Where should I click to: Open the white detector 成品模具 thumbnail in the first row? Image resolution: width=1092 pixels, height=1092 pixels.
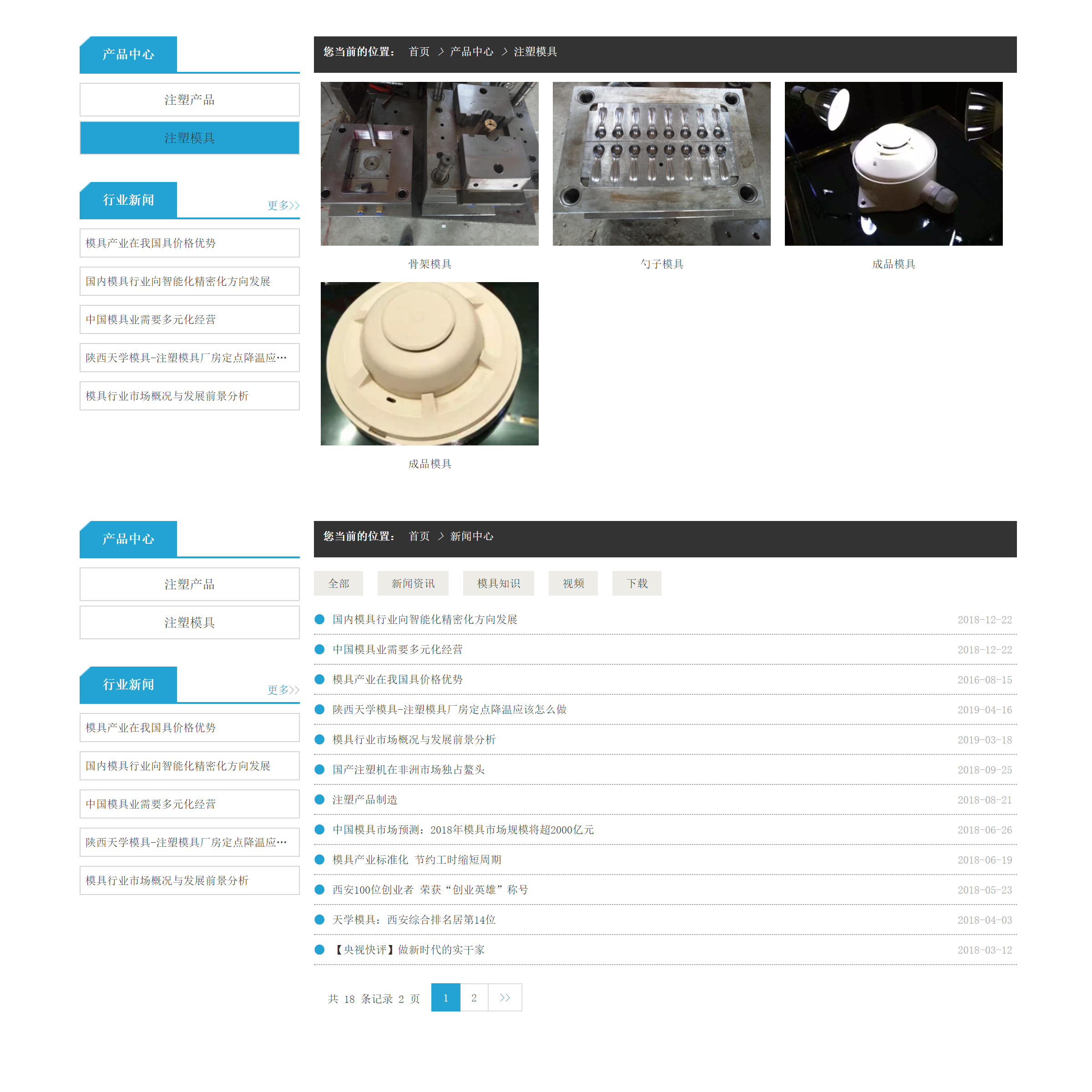coord(894,164)
